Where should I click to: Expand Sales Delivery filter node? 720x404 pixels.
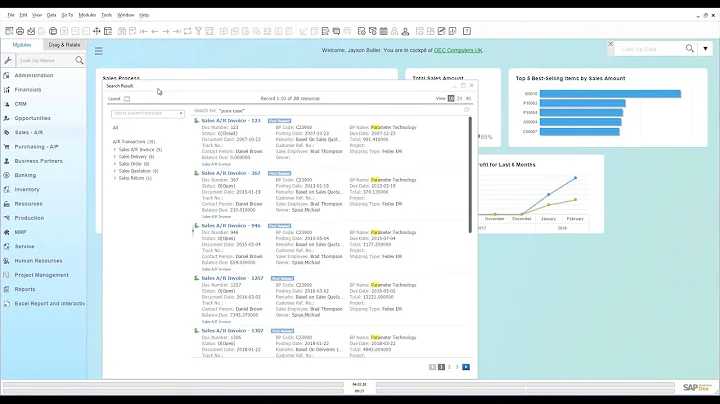[x=115, y=157]
